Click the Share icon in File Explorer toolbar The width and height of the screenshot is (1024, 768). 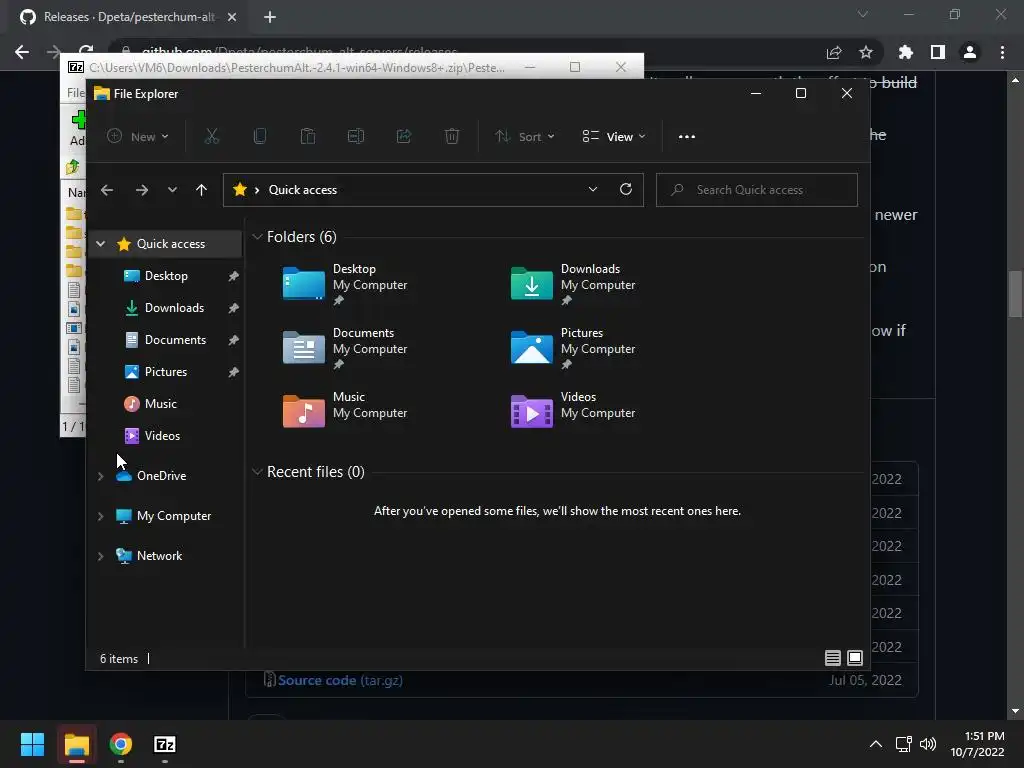pos(404,136)
